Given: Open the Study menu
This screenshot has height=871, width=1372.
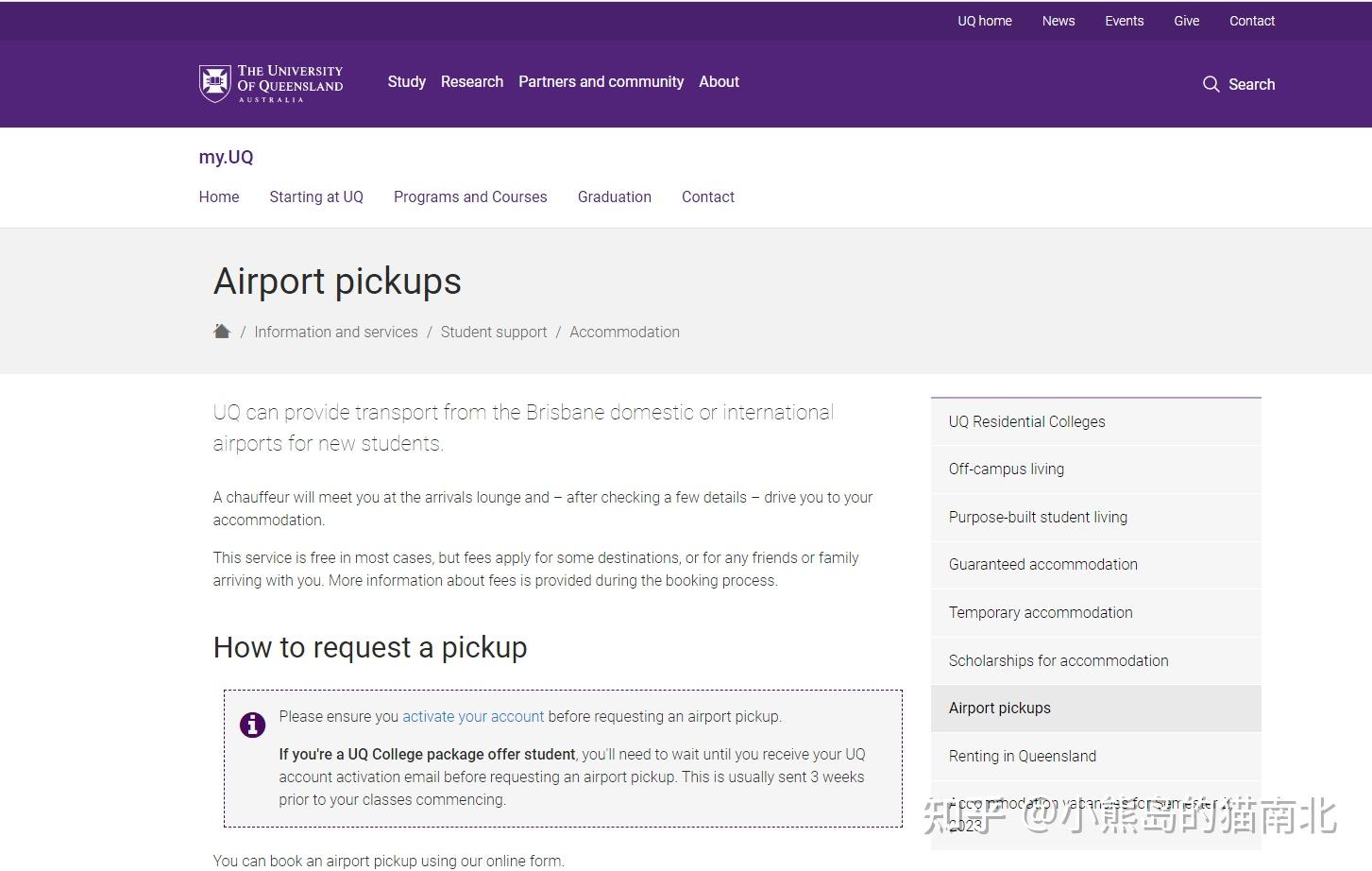Looking at the screenshot, I should tap(406, 82).
